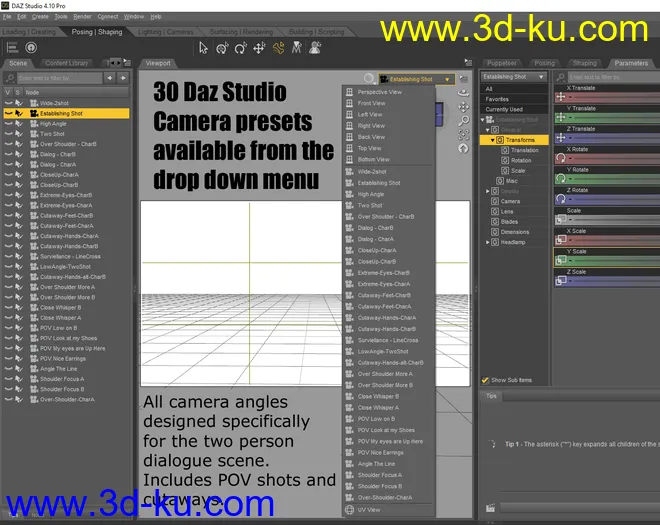
Task: Expand the Headlamp property group
Action: [x=487, y=242]
